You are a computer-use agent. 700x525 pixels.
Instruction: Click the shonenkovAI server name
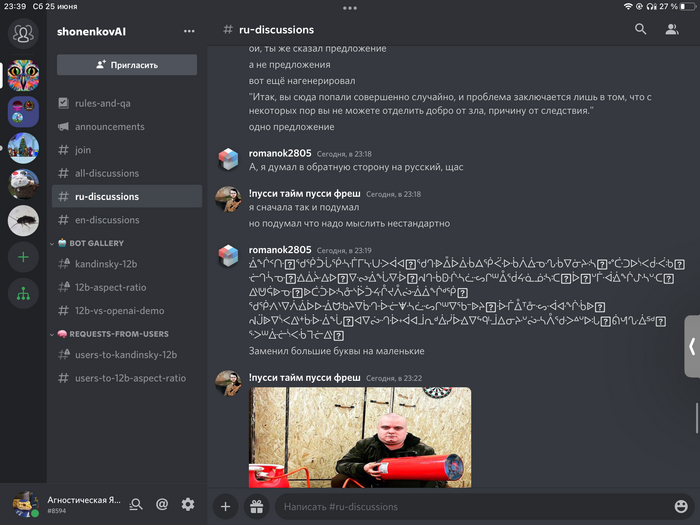coord(92,31)
